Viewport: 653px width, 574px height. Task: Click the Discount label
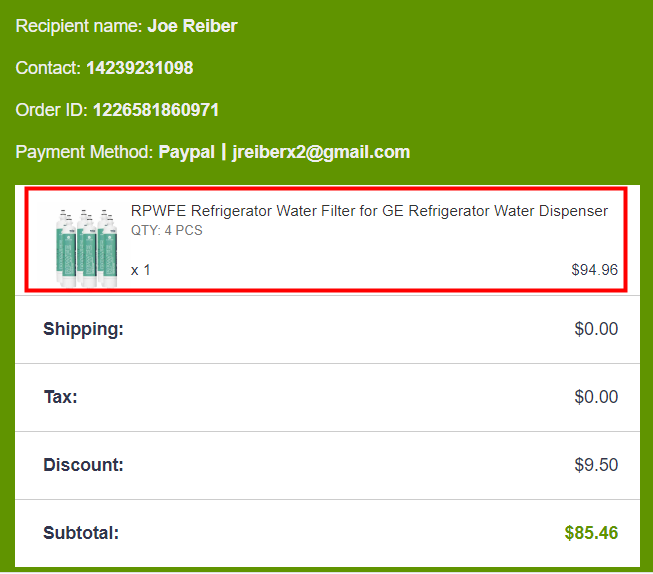tap(83, 465)
